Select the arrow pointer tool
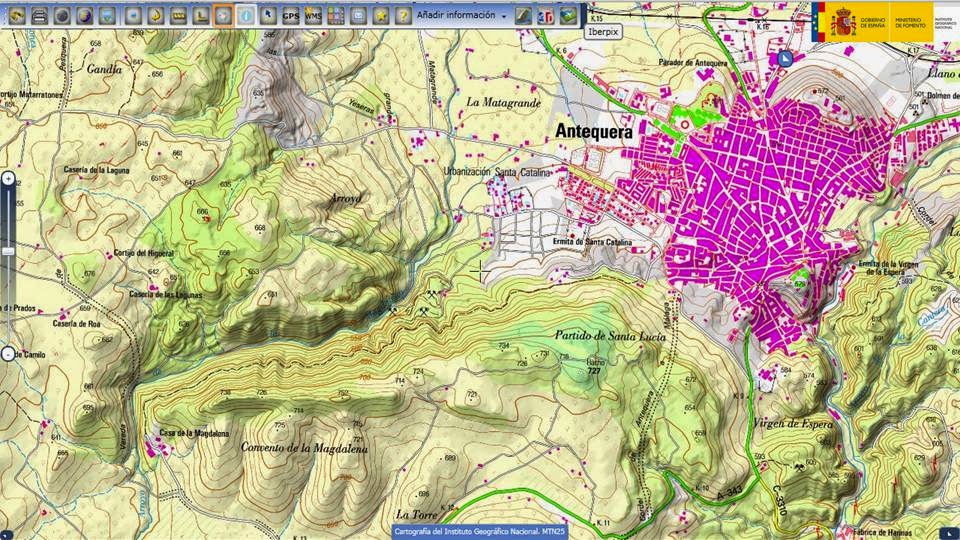Screen dimensions: 960x540 point(268,16)
